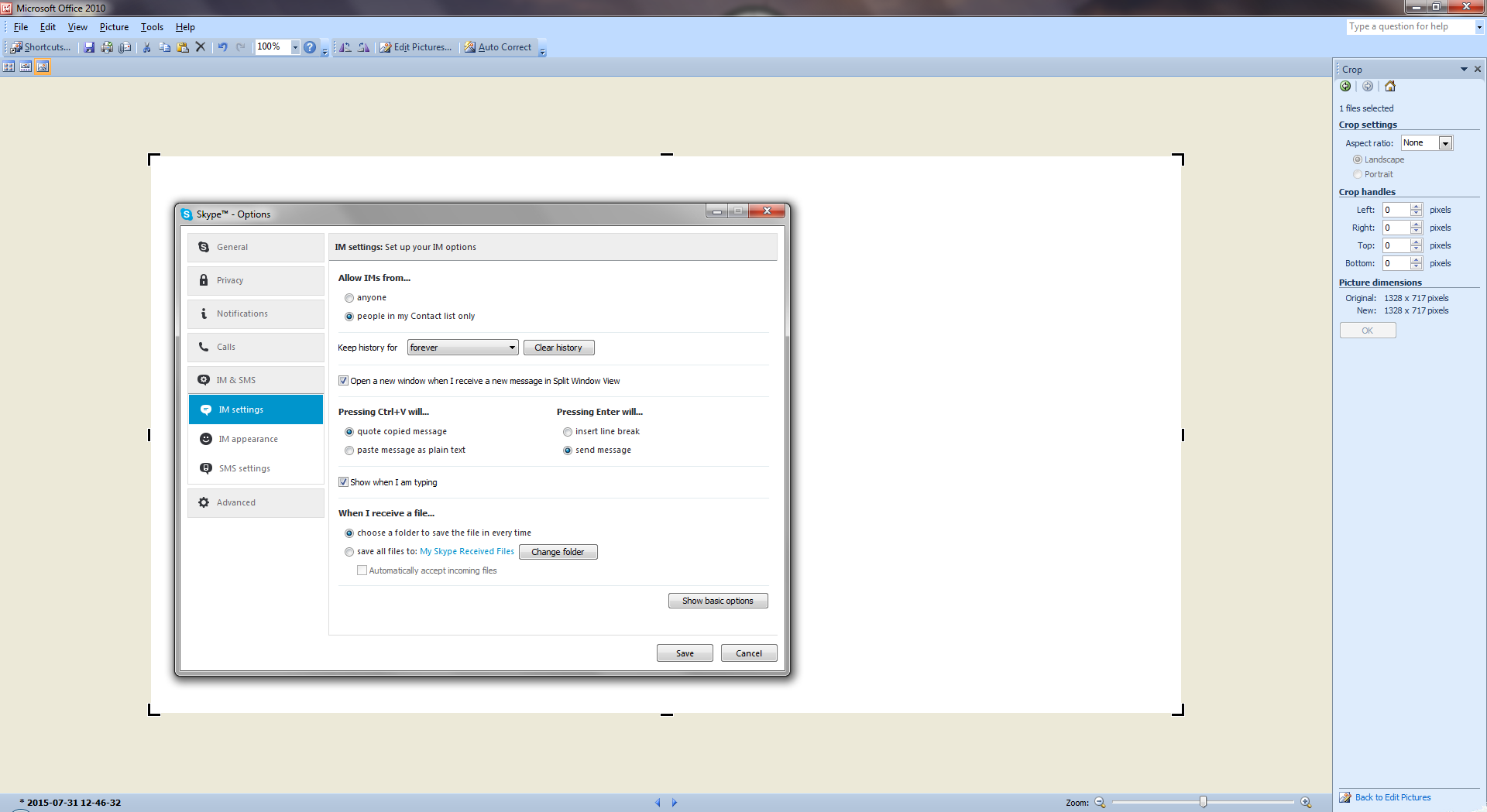Viewport: 1487px width, 812px height.
Task: Open the Shortcuts pane from the toolbar
Action: [x=40, y=47]
